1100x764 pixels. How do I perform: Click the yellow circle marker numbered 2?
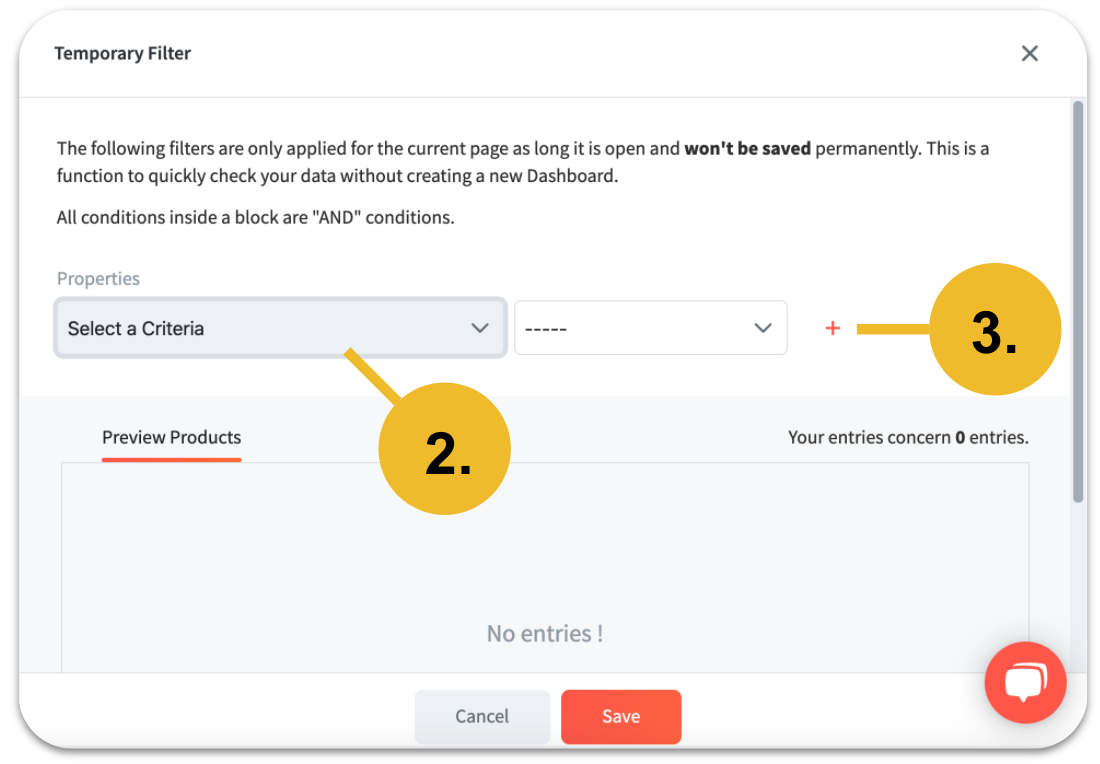[x=444, y=450]
